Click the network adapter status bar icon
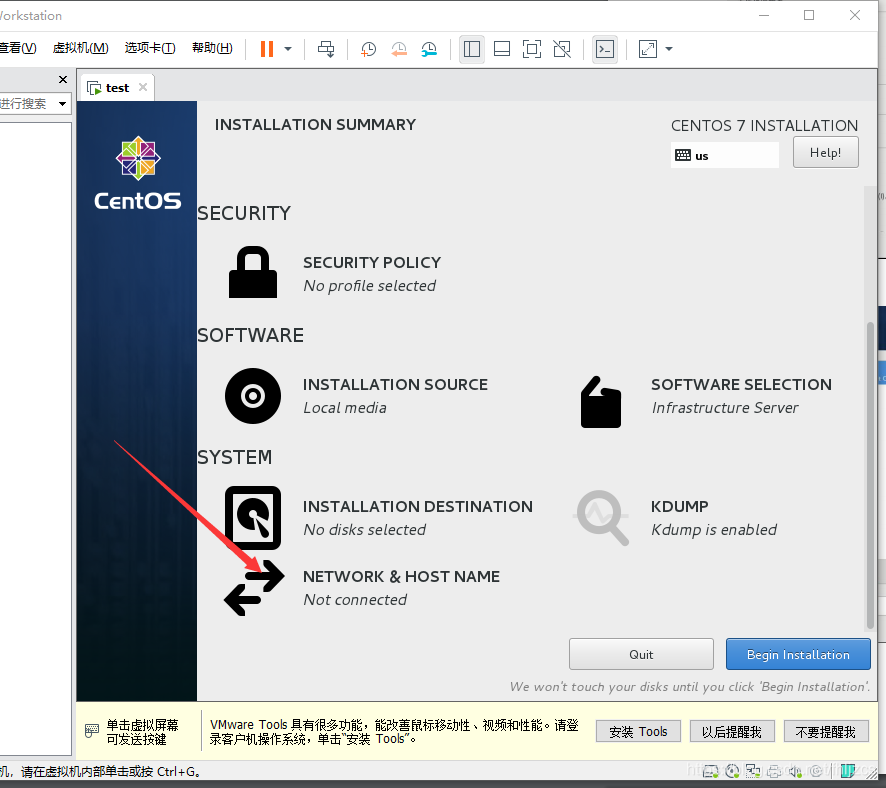 [753, 770]
